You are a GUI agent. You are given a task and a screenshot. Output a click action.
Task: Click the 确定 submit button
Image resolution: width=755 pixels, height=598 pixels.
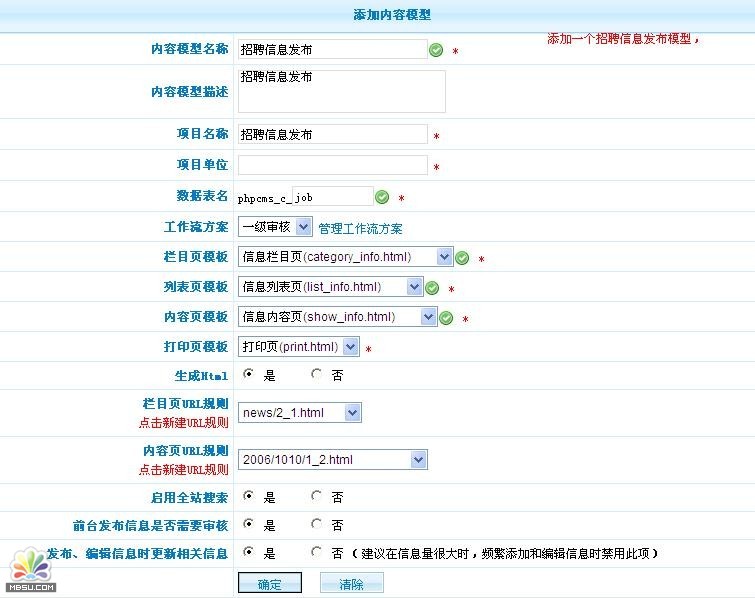coord(269,584)
